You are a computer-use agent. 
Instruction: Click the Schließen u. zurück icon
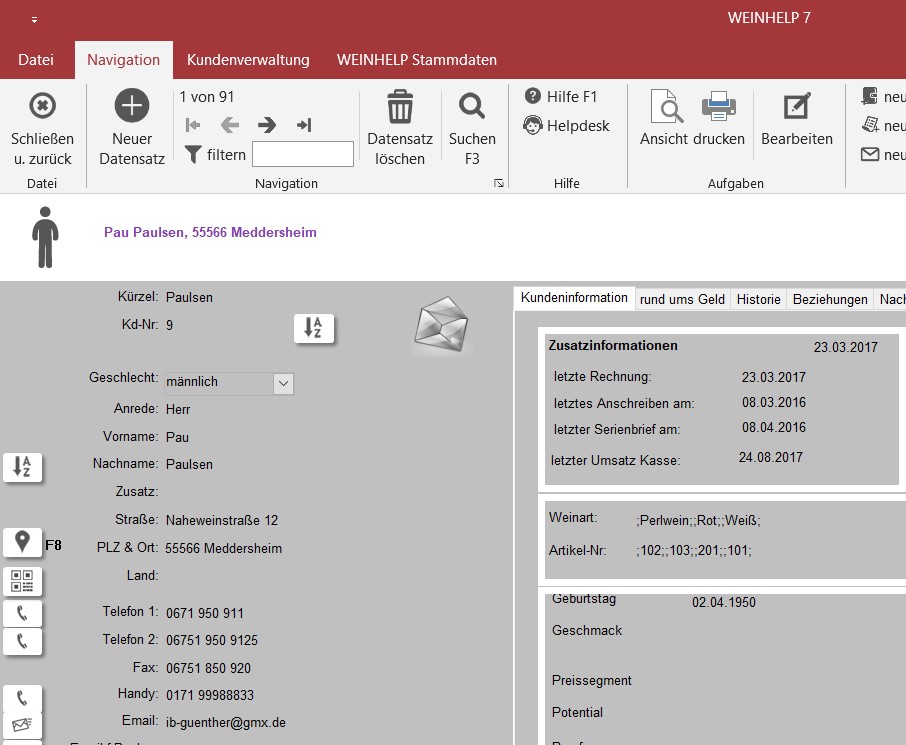pos(42,106)
